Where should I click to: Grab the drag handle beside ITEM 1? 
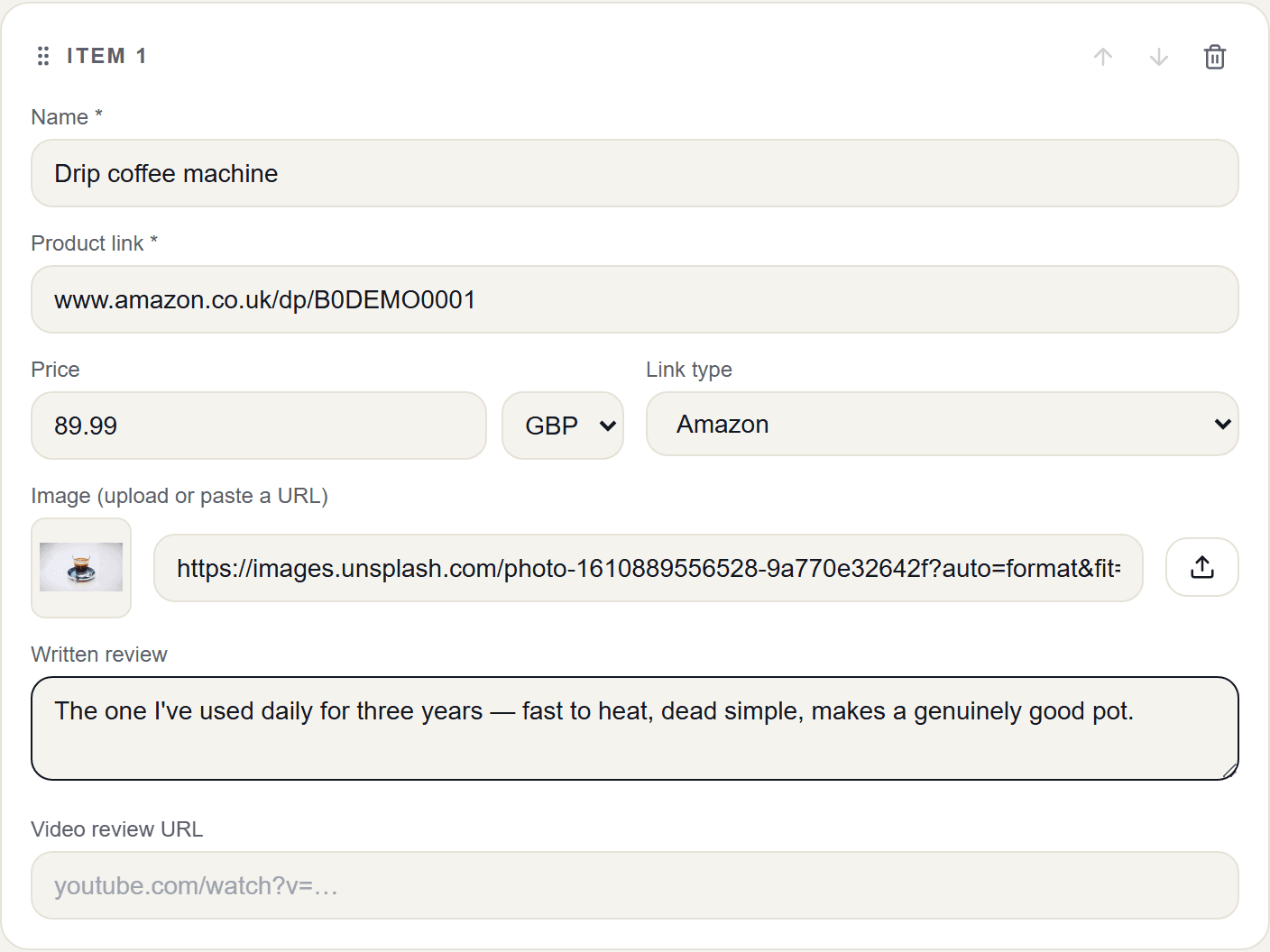click(x=42, y=57)
